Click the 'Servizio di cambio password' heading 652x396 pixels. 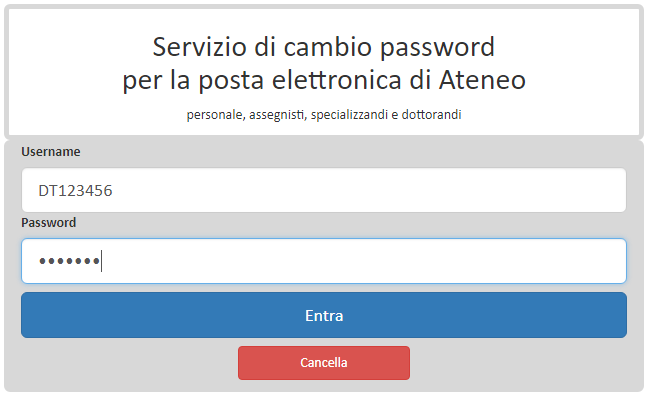point(324,47)
